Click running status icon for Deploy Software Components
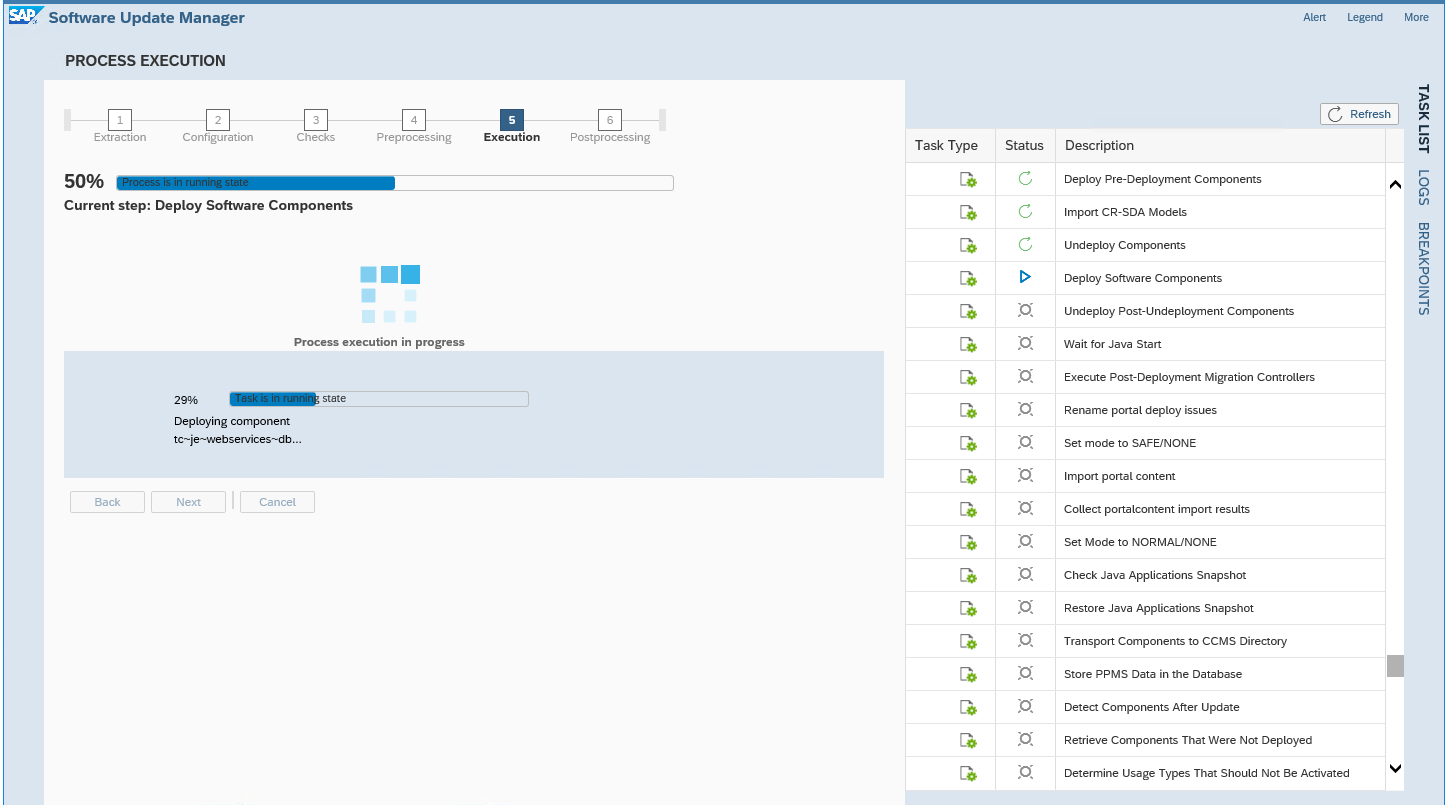Screen dimensions: 1447x805 coord(1025,277)
